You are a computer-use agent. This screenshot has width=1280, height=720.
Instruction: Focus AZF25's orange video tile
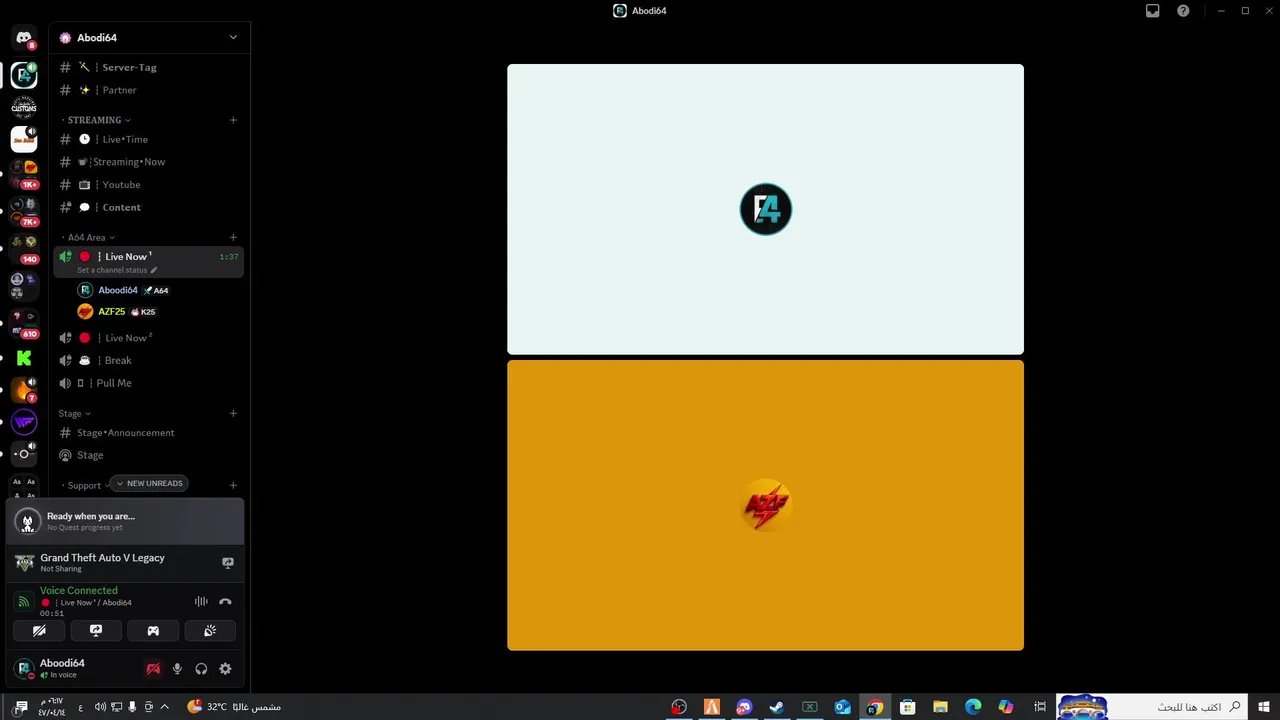[x=765, y=505]
